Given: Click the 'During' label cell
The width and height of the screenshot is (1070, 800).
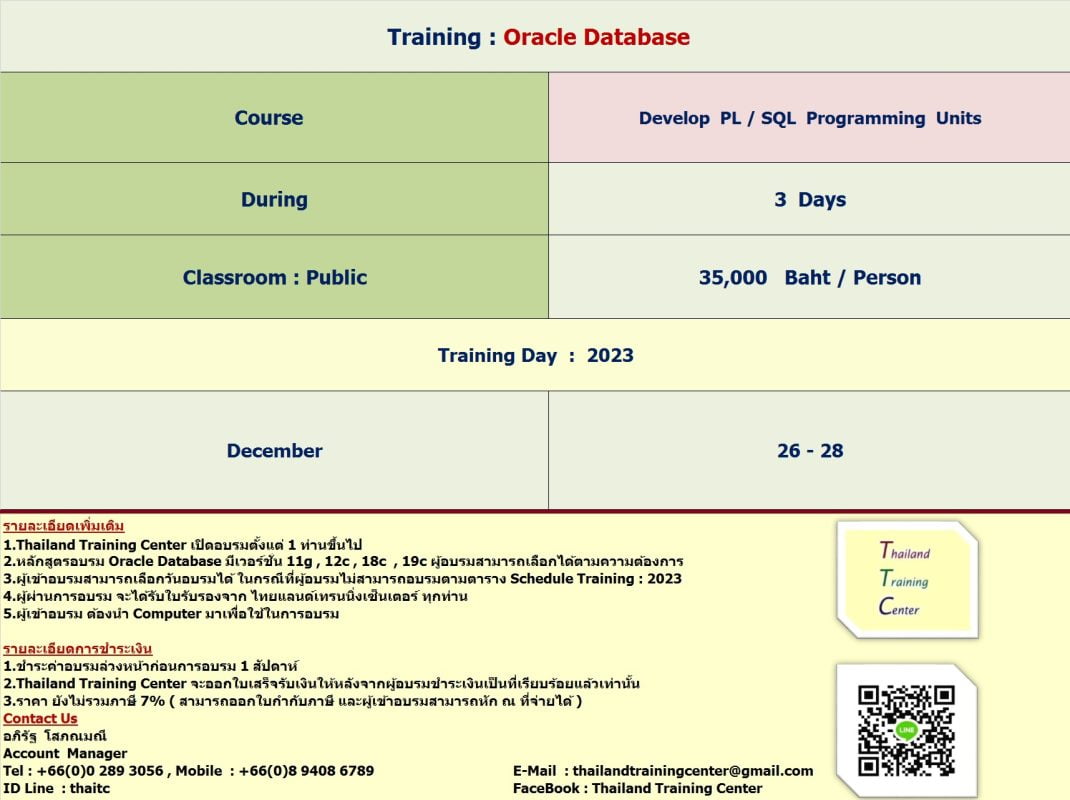Looking at the screenshot, I should tap(274, 199).
